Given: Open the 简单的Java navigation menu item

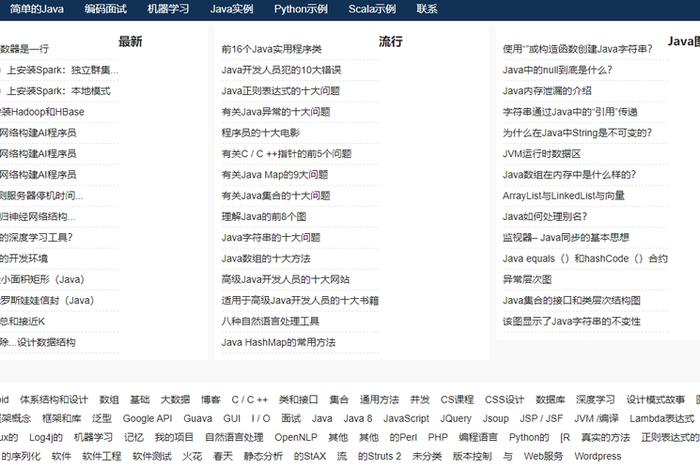Looking at the screenshot, I should coord(37,9).
